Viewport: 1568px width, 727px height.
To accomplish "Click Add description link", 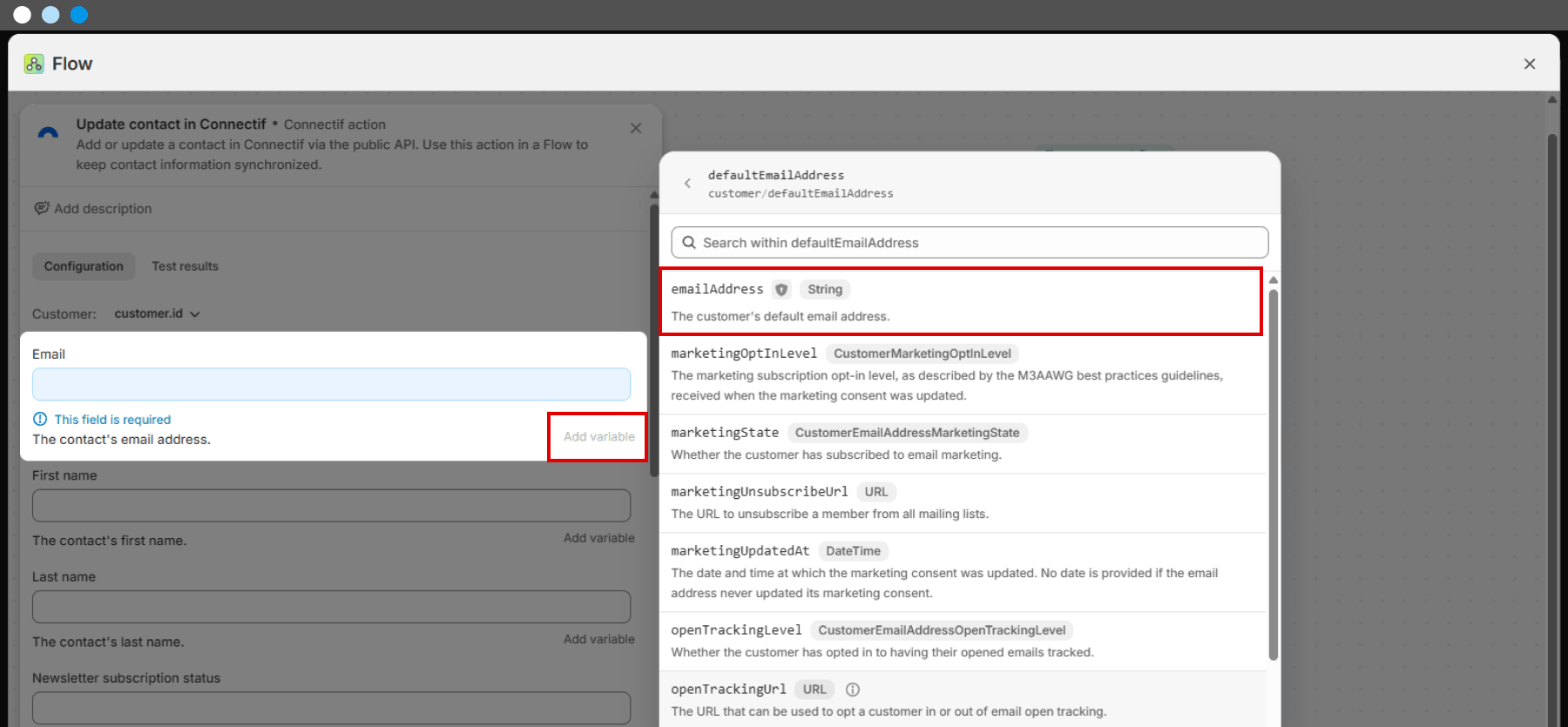I will point(103,209).
